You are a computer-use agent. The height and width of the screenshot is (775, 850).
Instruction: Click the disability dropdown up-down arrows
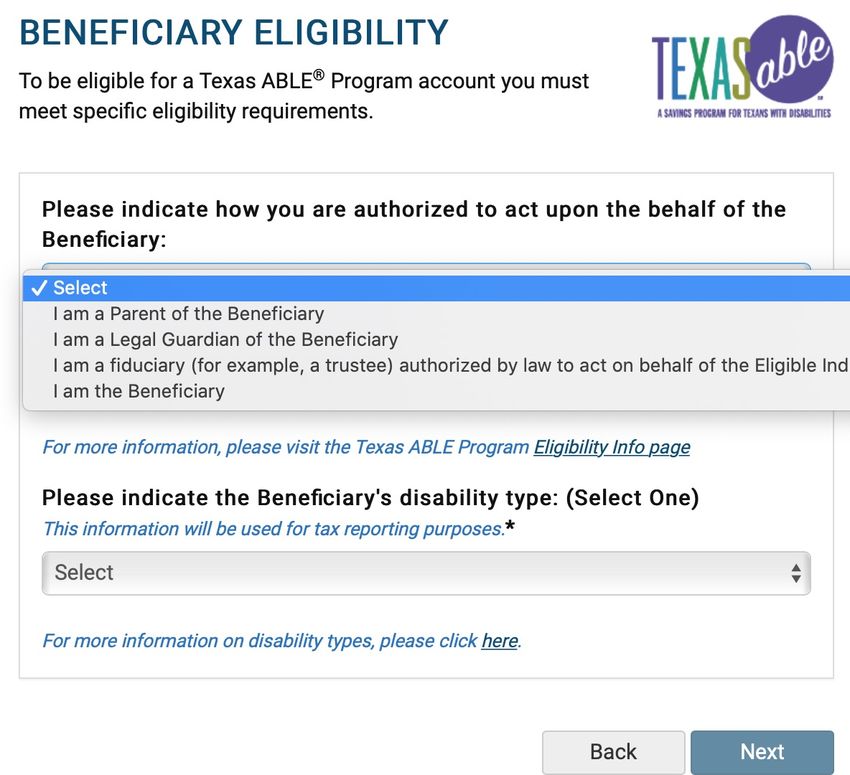796,573
